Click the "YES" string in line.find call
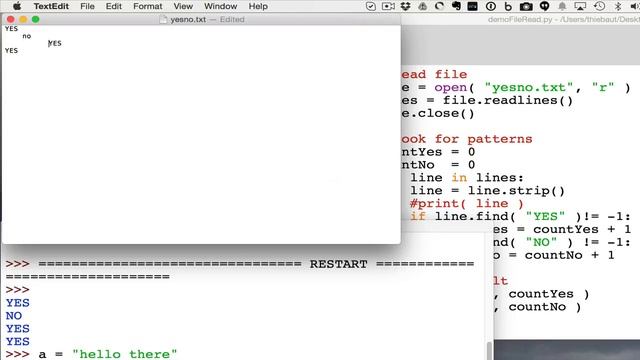 (545, 216)
